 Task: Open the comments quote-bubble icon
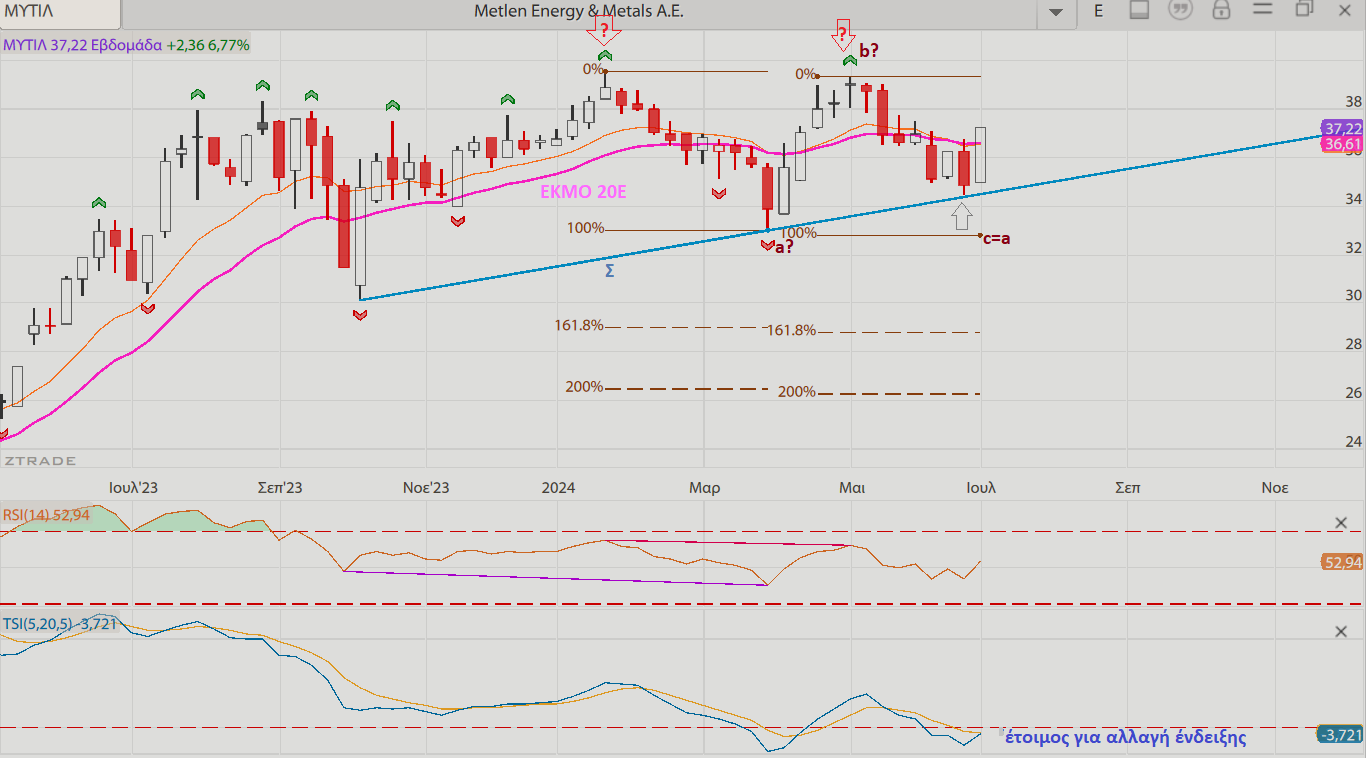point(1181,10)
